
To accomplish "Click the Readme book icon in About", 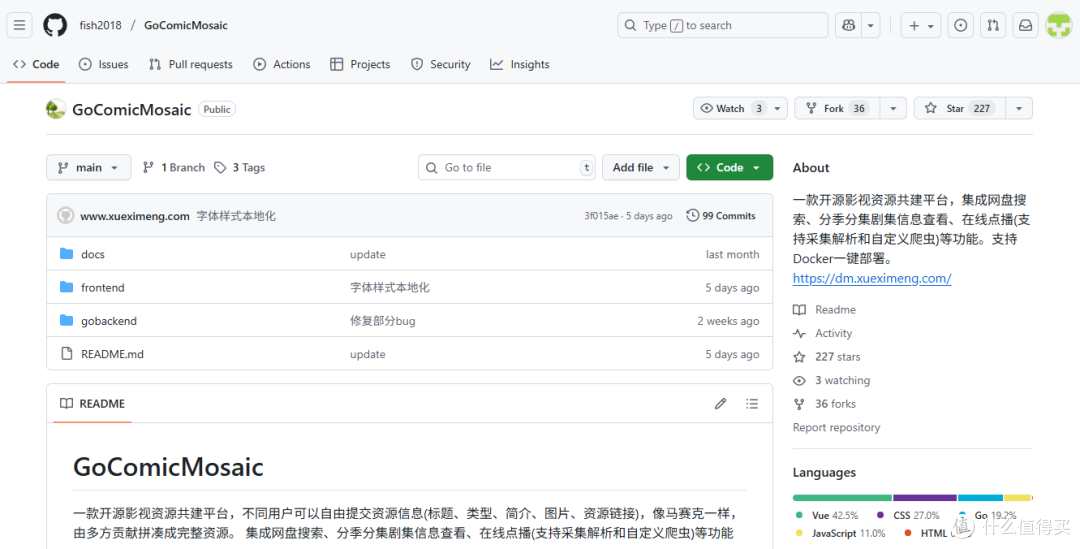I will pyautogui.click(x=799, y=310).
